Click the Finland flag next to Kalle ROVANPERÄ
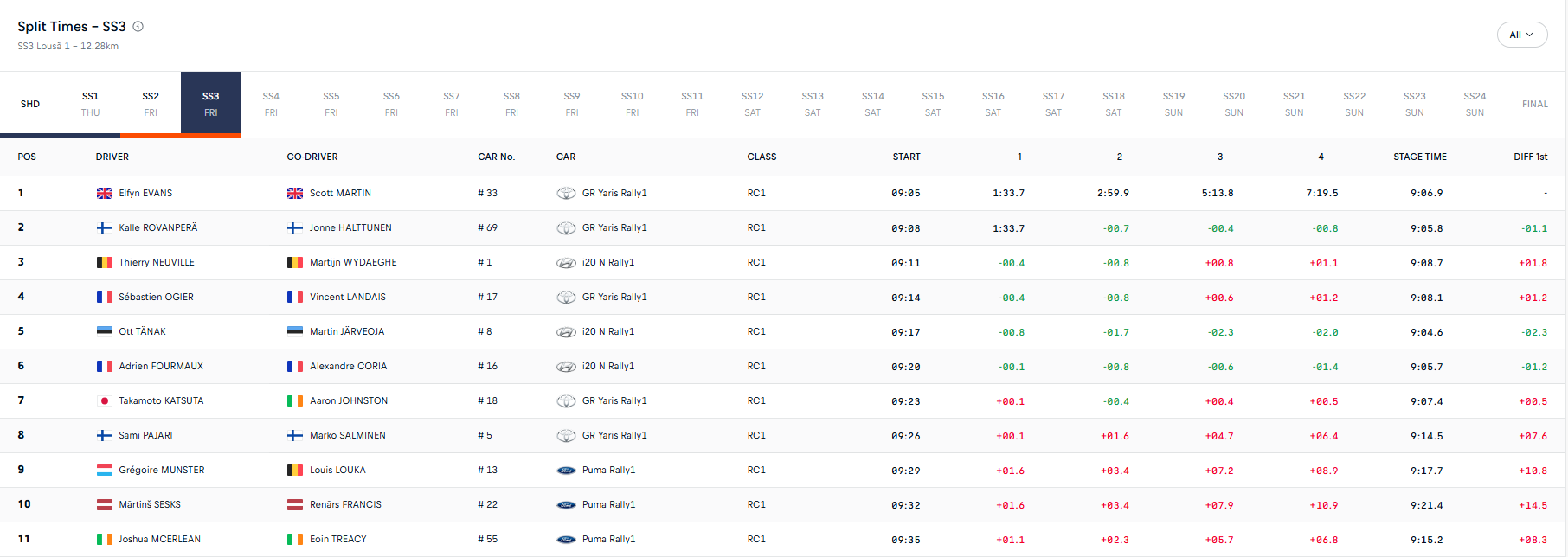1568x557 pixels. point(105,227)
